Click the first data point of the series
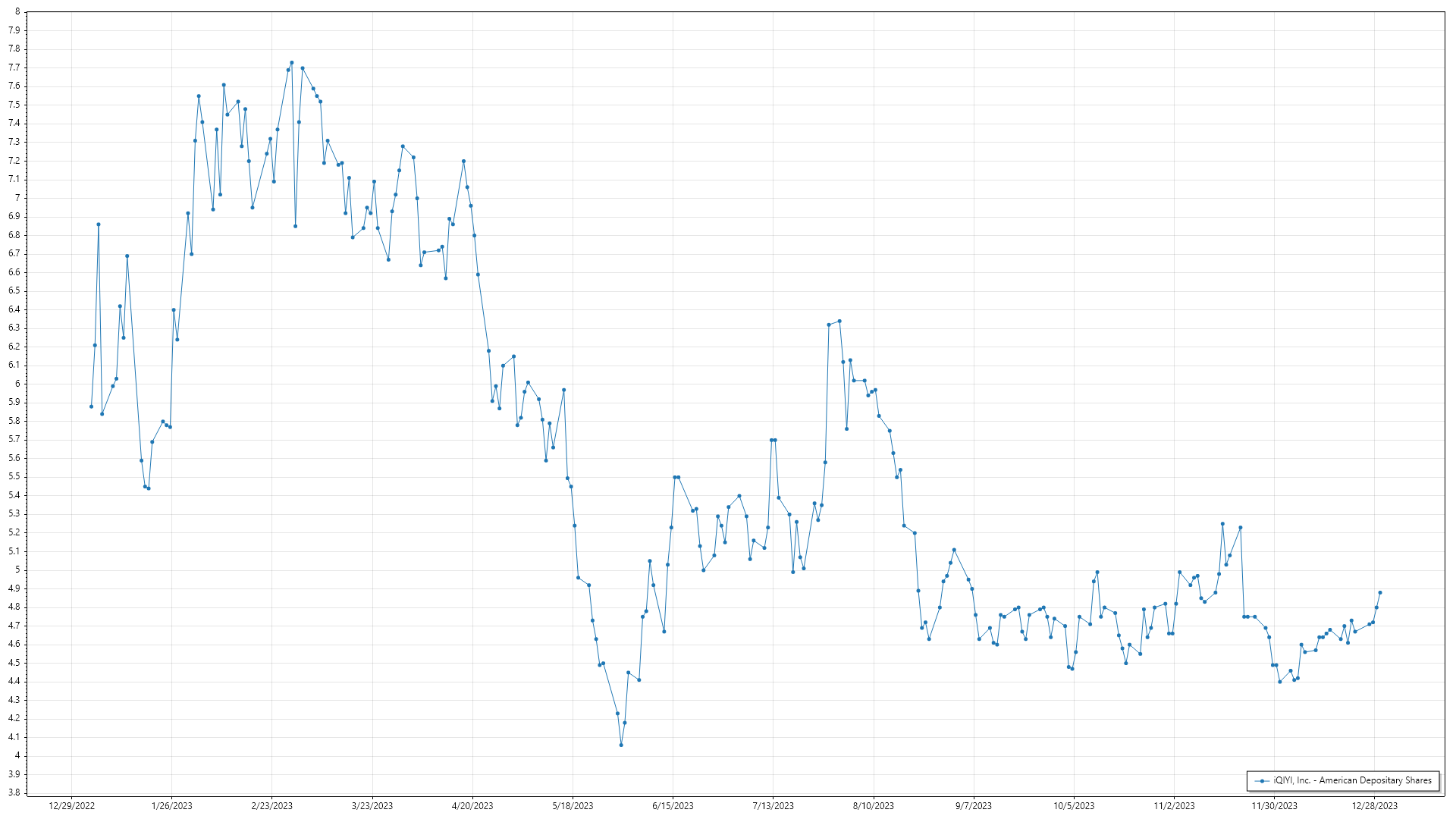The height and width of the screenshot is (819, 1456). [x=91, y=406]
